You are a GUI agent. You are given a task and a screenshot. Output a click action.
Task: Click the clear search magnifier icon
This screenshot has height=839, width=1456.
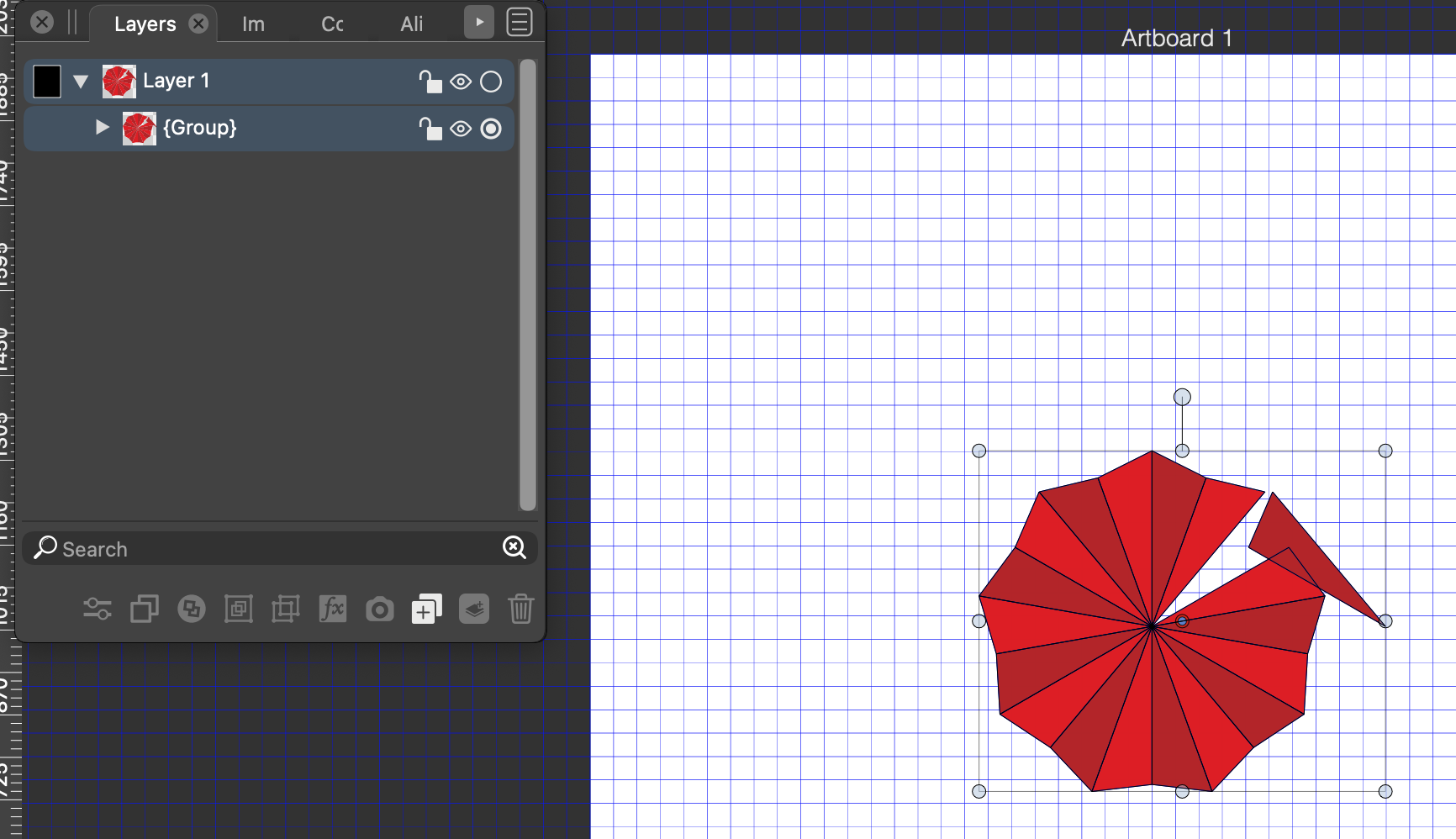[x=514, y=548]
